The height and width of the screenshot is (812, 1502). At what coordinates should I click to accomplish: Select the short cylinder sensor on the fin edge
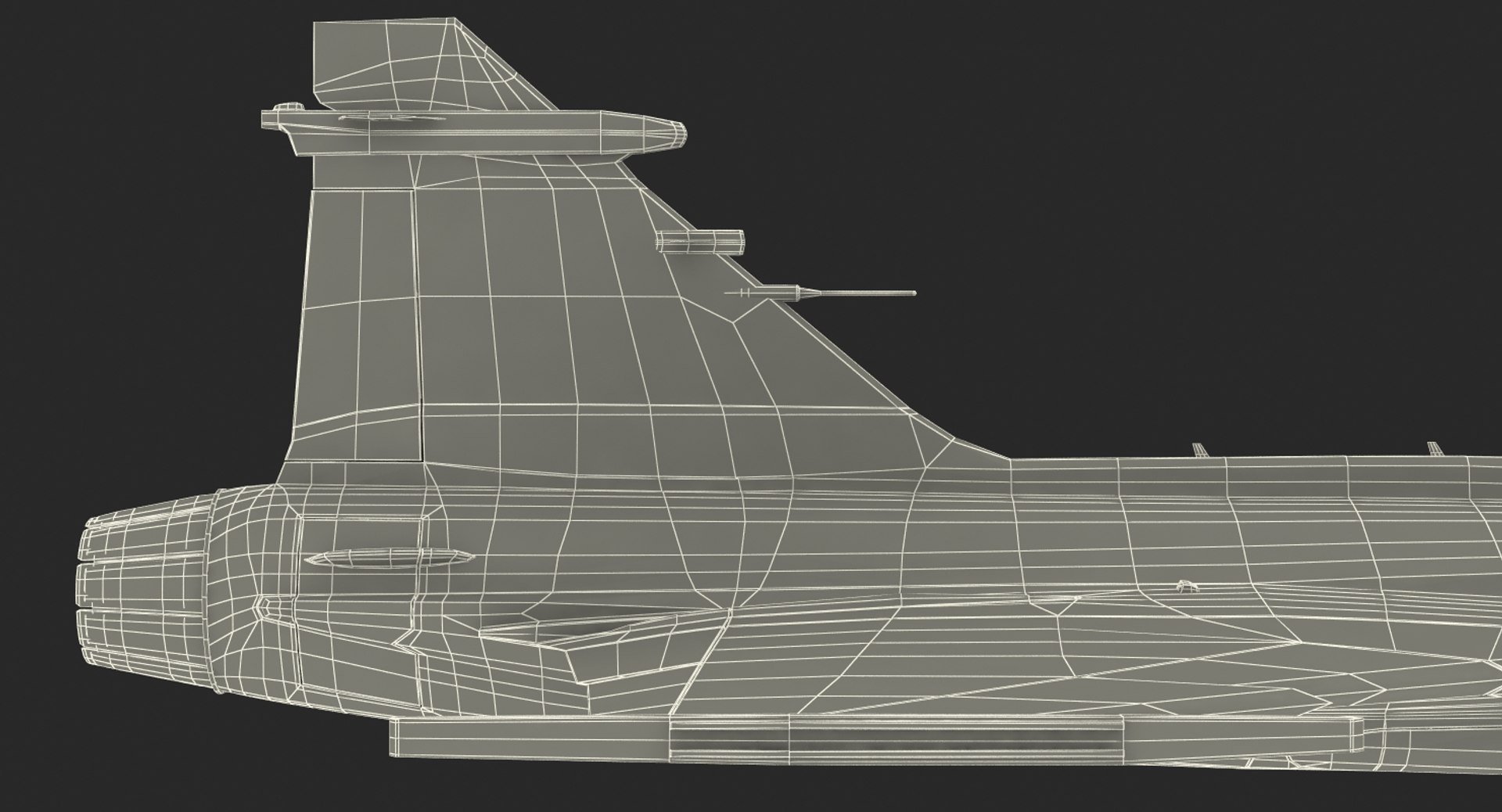(700, 241)
